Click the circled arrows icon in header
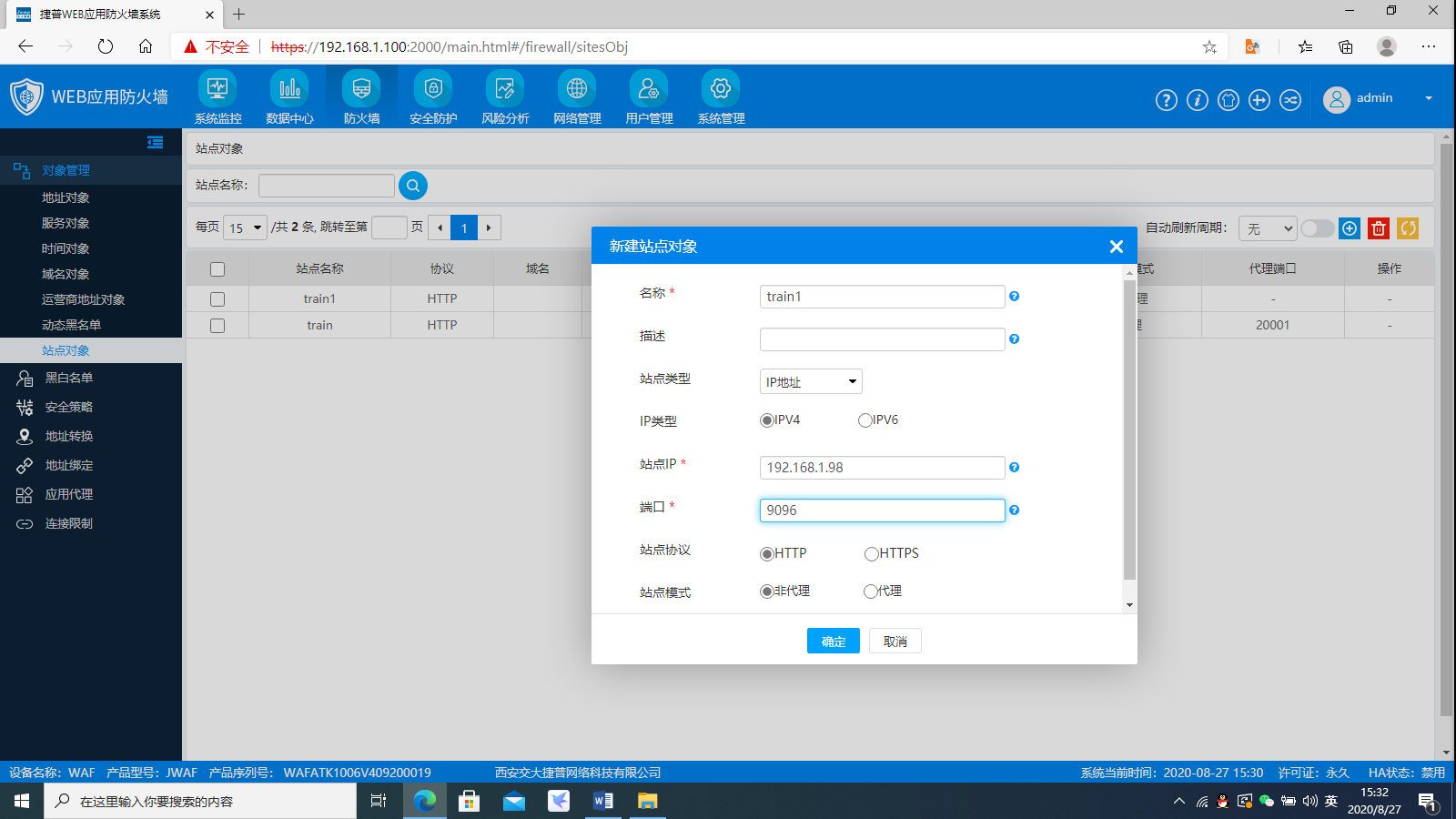The image size is (1456, 819). [x=1290, y=100]
